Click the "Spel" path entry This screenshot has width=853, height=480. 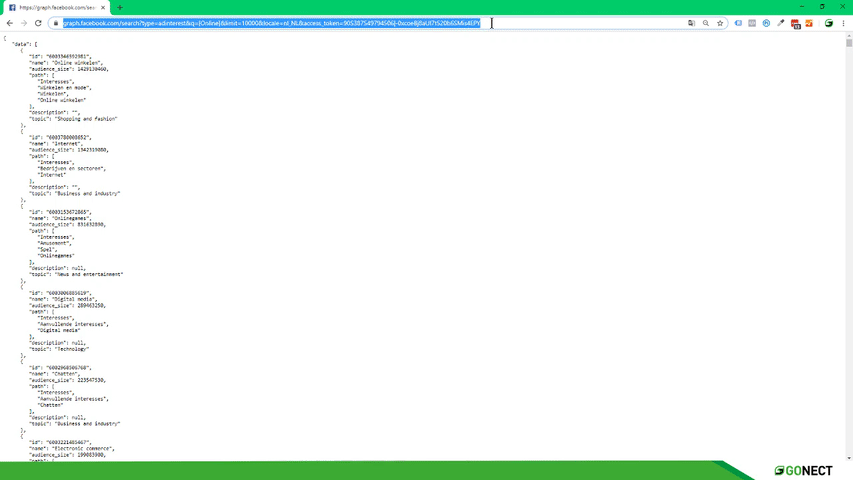coord(46,250)
